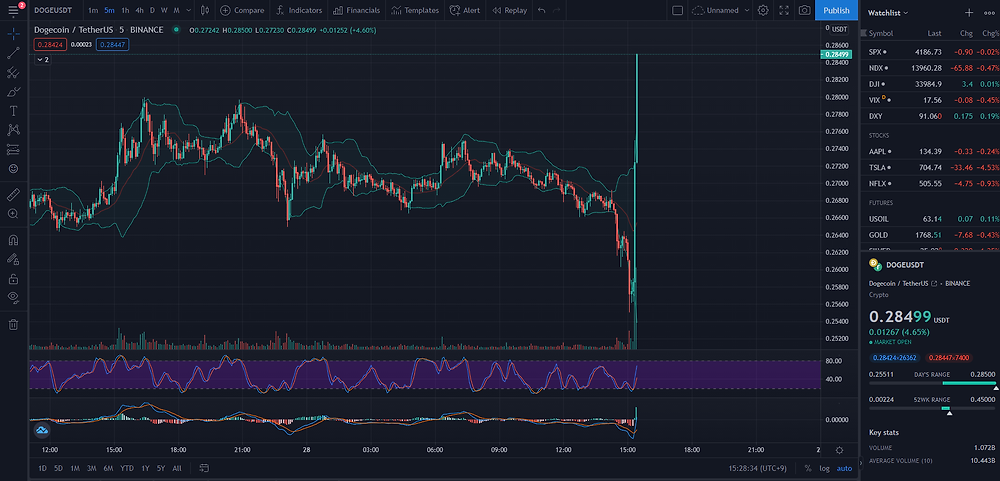The height and width of the screenshot is (481, 1000).
Task: Toggle percent scale mode
Action: pyautogui.click(x=808, y=468)
